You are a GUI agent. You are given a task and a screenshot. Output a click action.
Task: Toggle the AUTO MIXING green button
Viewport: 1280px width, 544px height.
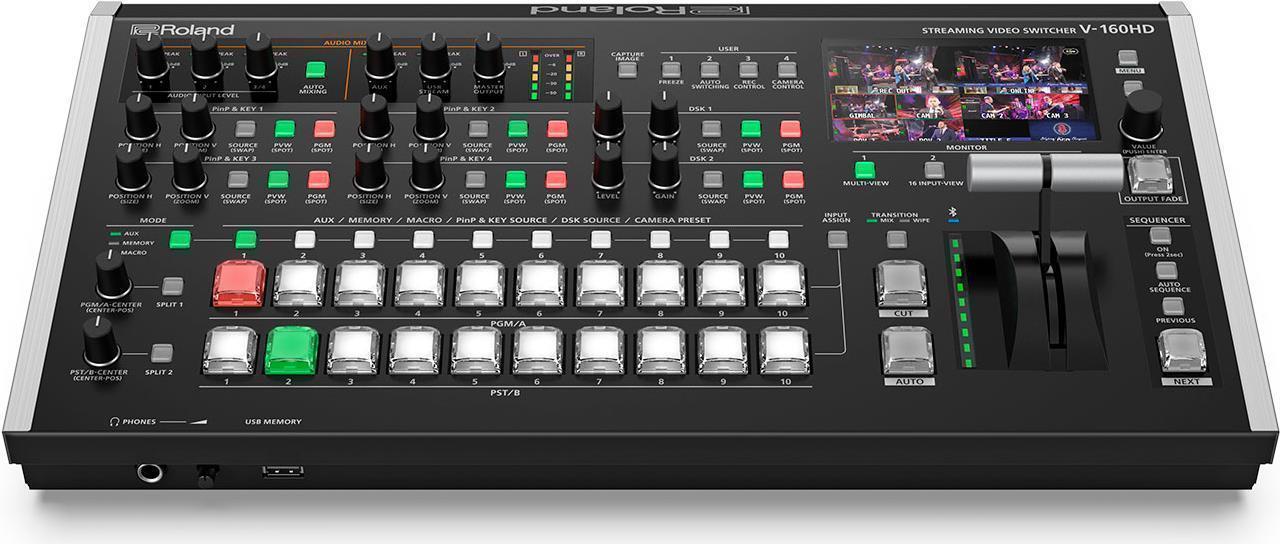point(316,70)
